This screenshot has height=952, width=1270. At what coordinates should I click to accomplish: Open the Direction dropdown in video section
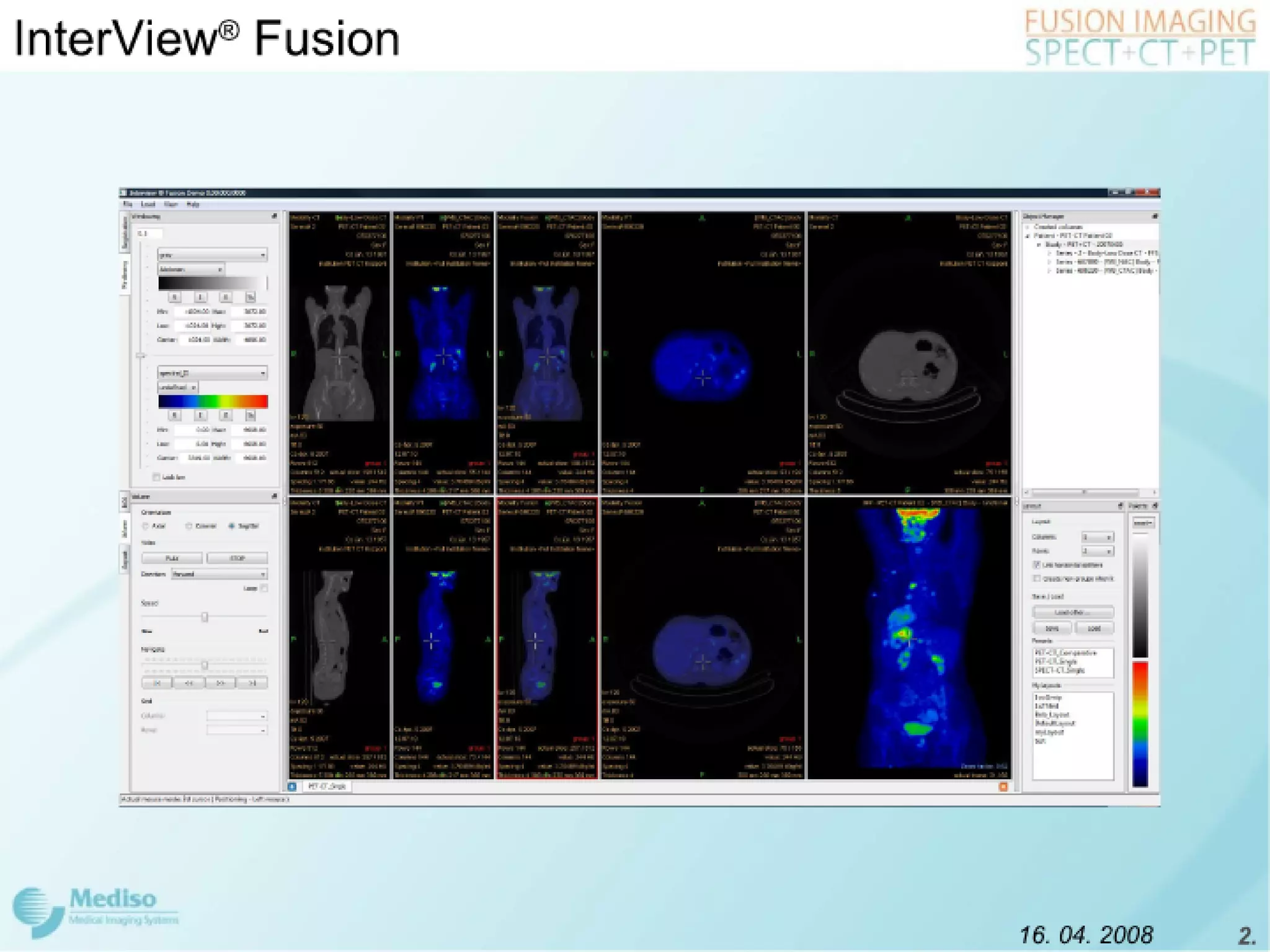(x=219, y=574)
